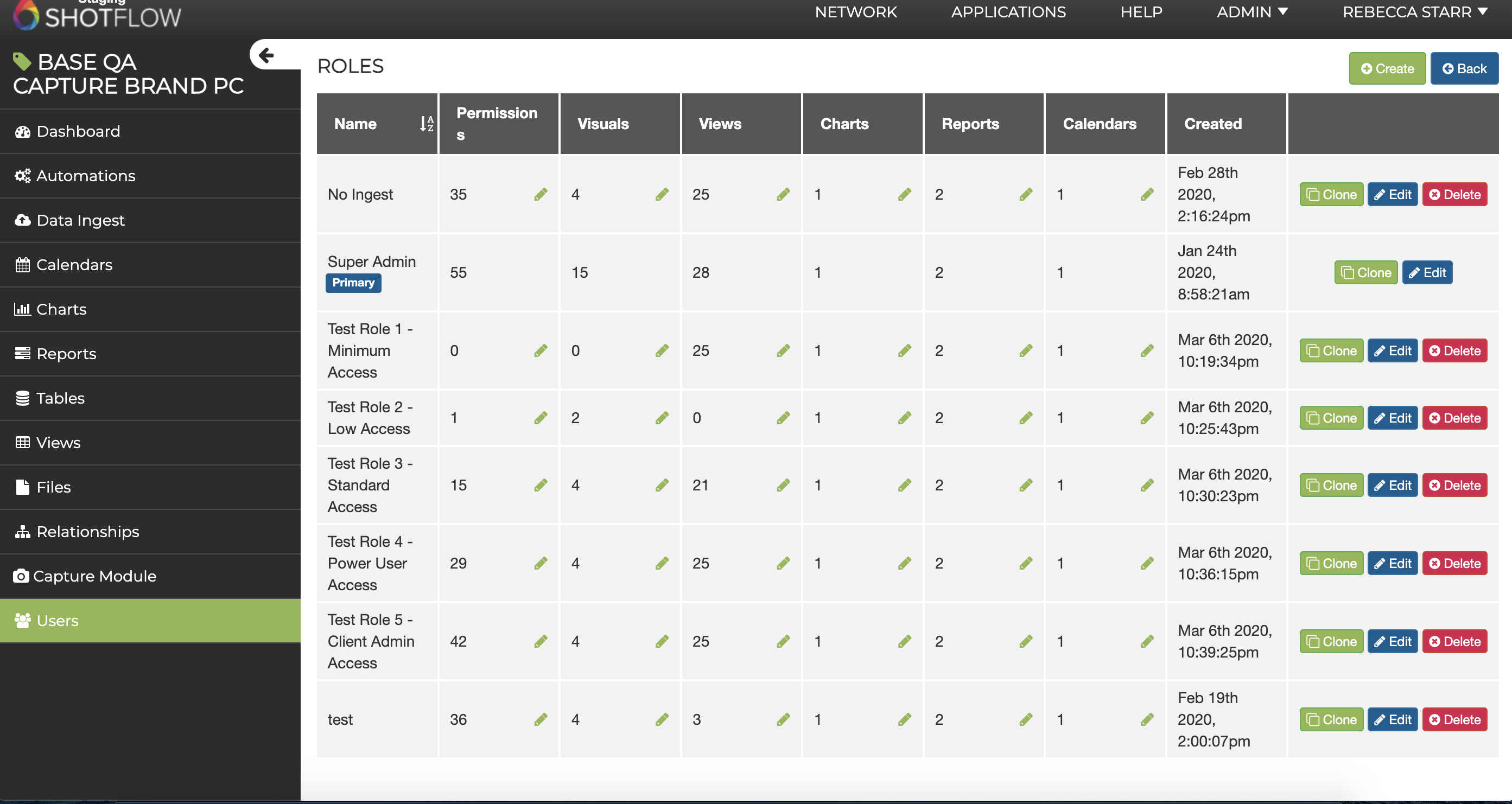Collapse sidebar with the back arrow icon

pyautogui.click(x=266, y=55)
